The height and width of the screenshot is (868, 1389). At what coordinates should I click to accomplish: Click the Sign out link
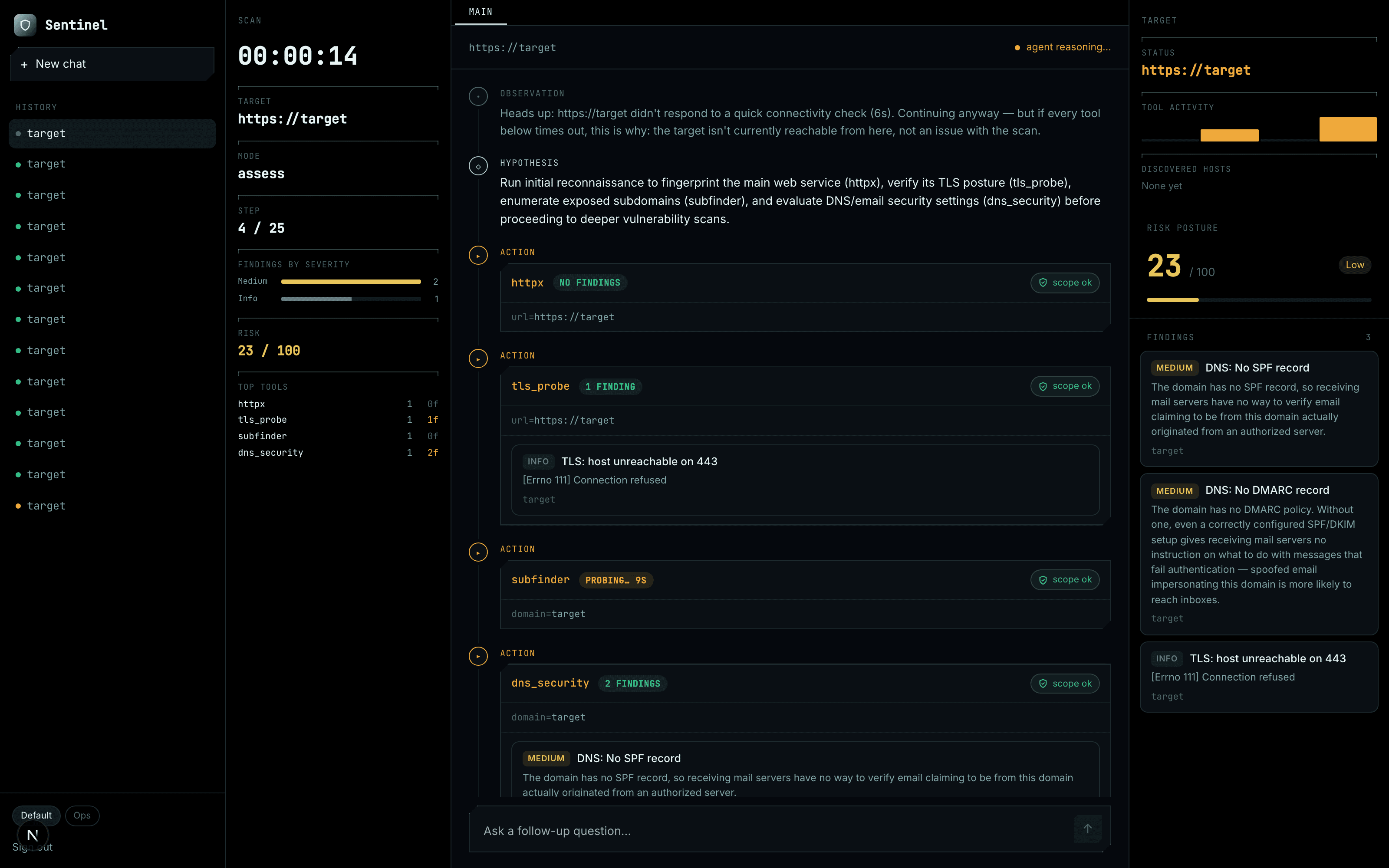[32, 847]
